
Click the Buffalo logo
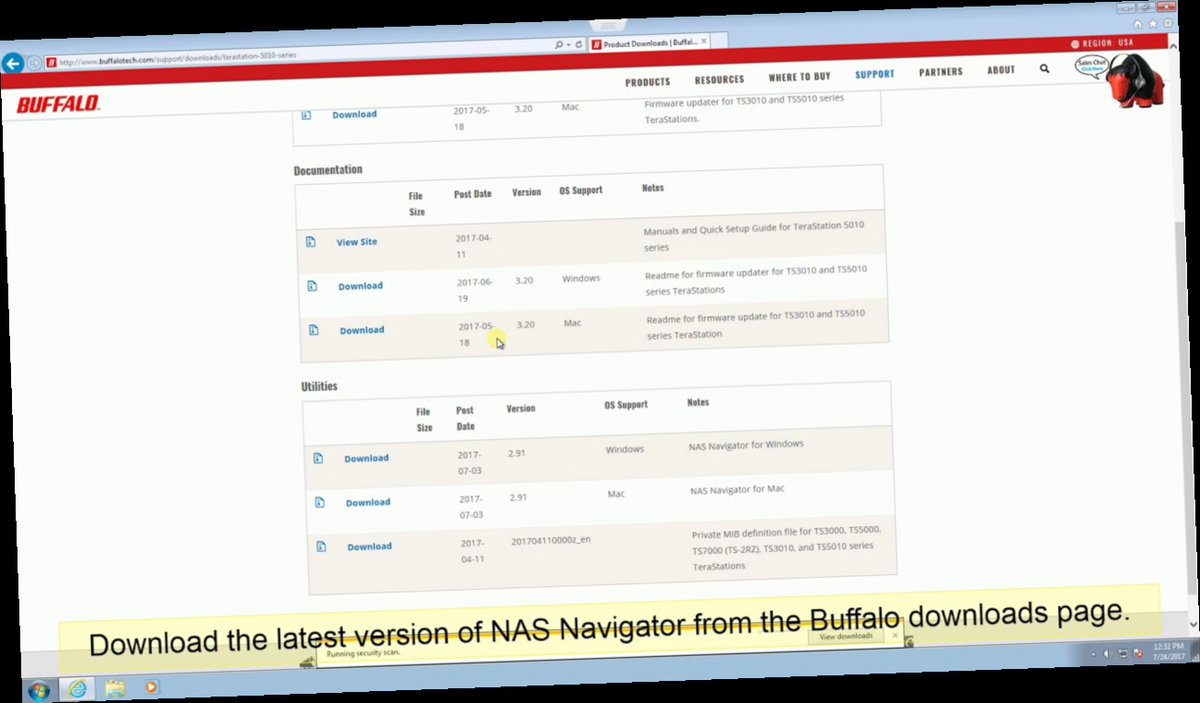click(57, 104)
